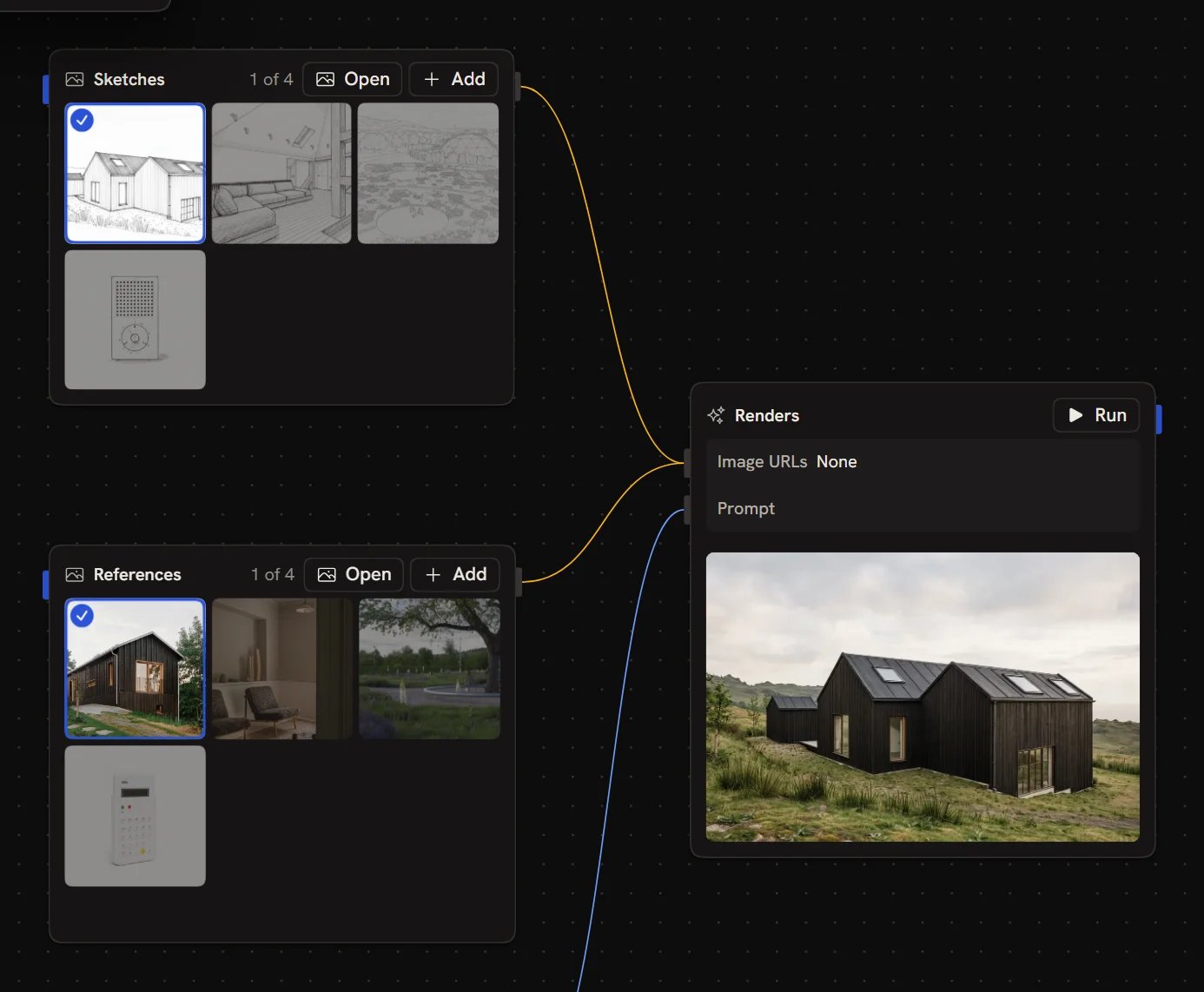
Task: Select the armchair interior reference photo
Action: pos(282,669)
